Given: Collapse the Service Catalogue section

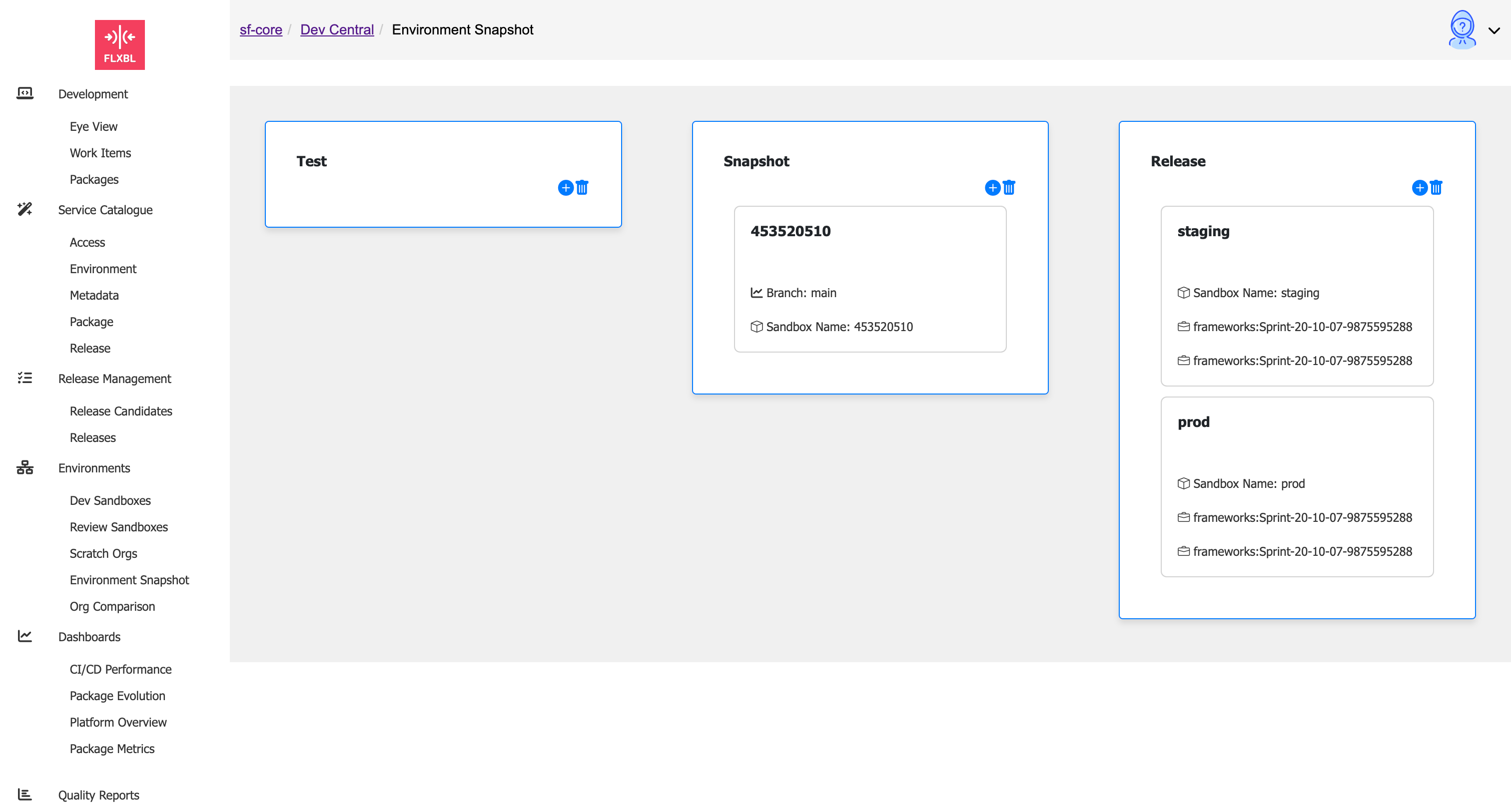Looking at the screenshot, I should 105,209.
